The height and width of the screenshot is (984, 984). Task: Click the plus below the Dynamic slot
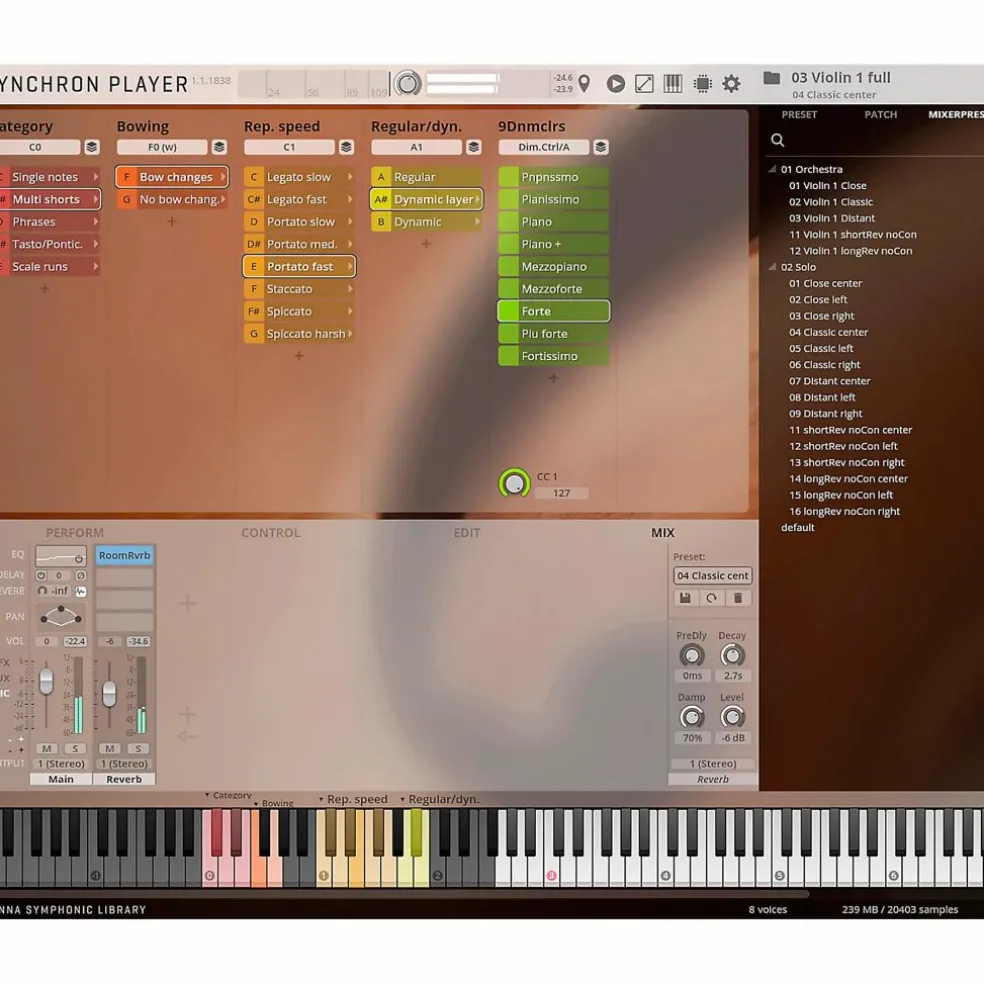coord(426,243)
